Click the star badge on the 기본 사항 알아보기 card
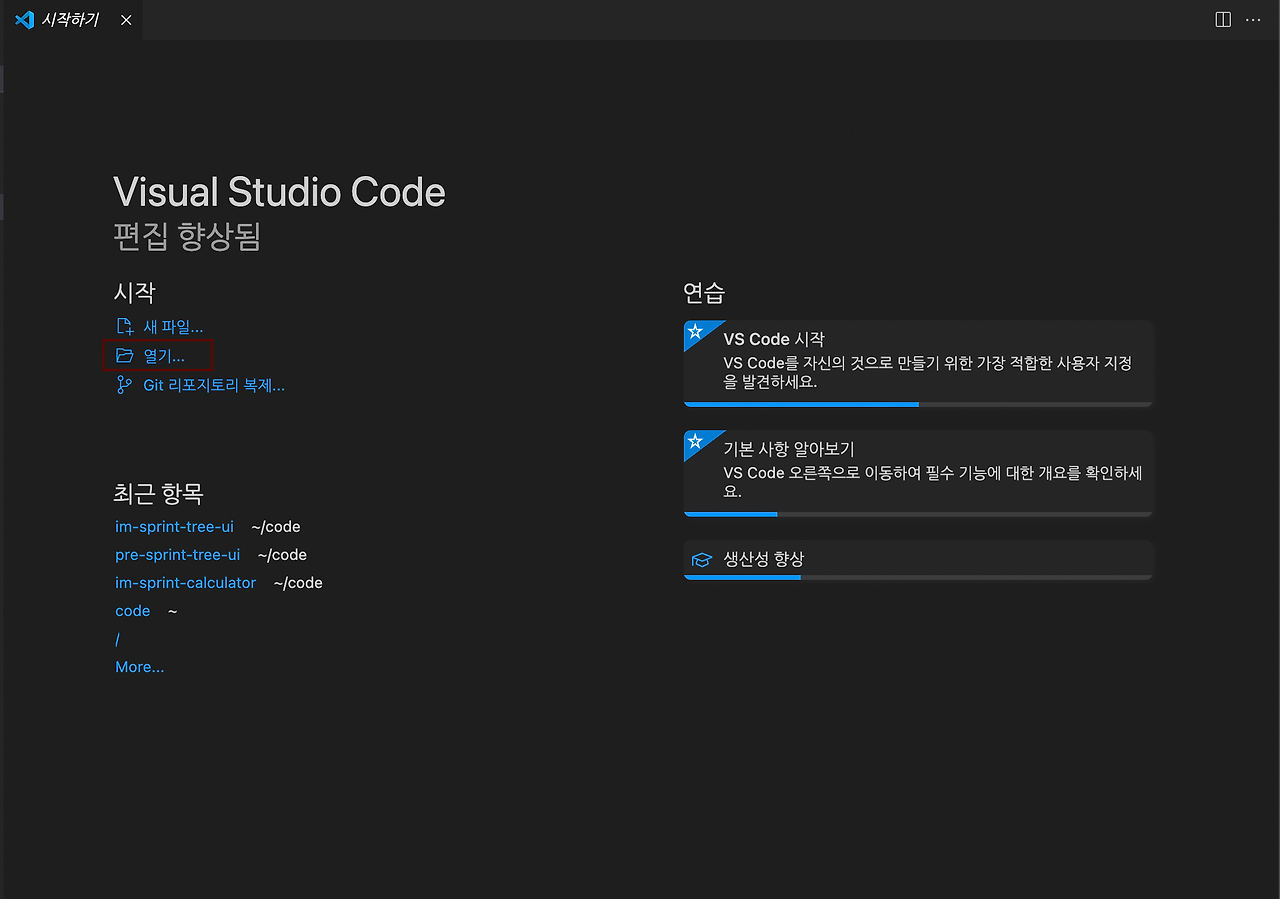 click(696, 441)
